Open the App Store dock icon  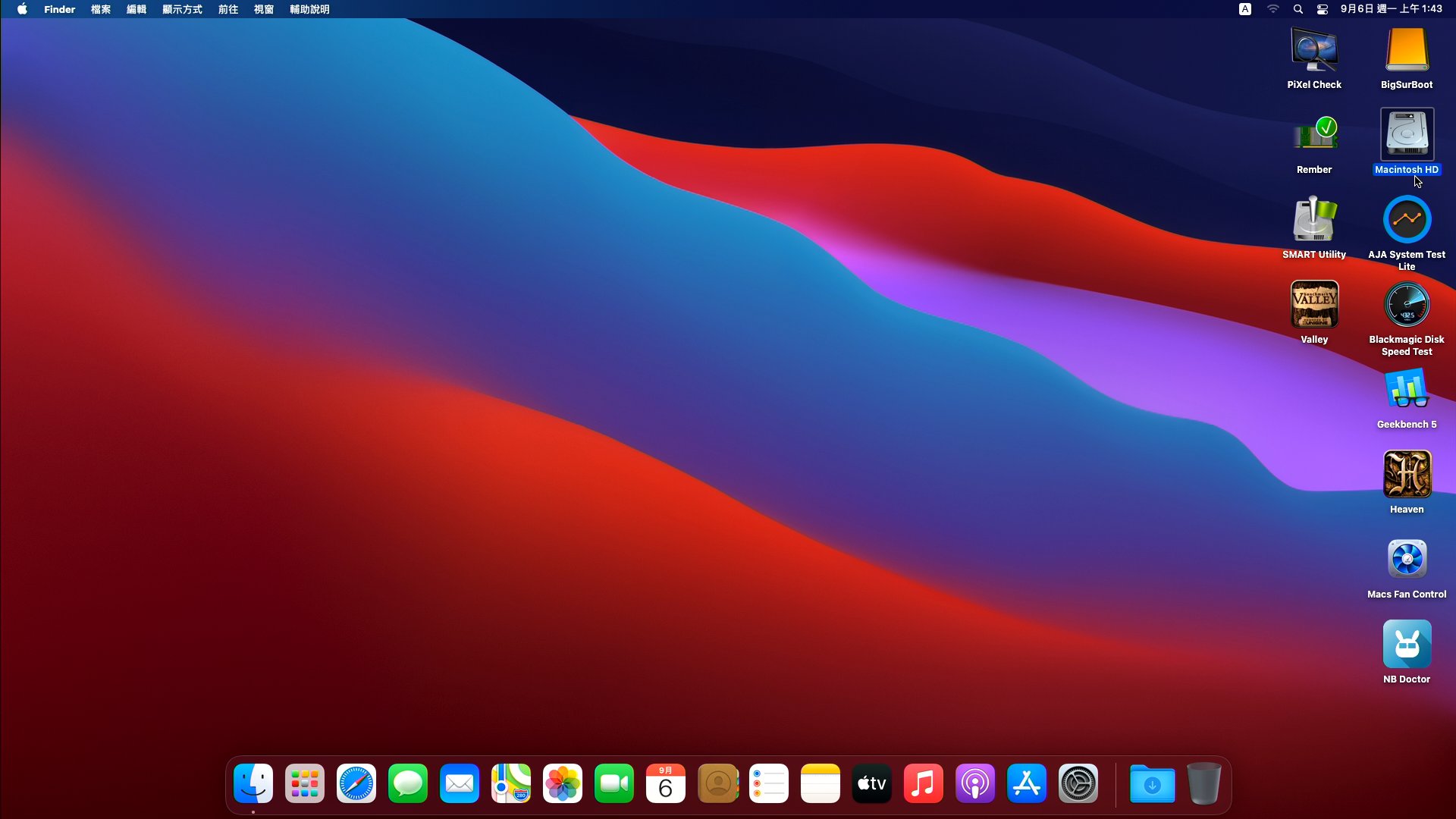1026,783
